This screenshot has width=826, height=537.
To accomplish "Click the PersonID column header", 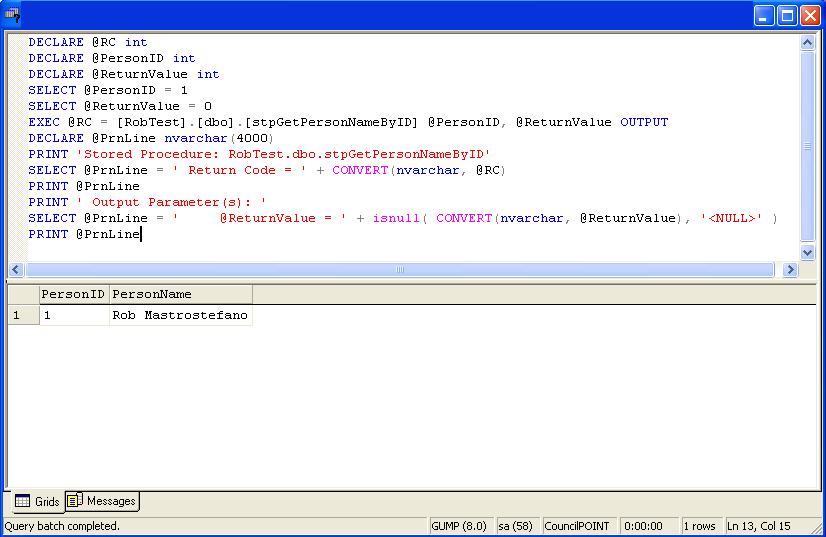I will coord(73,294).
